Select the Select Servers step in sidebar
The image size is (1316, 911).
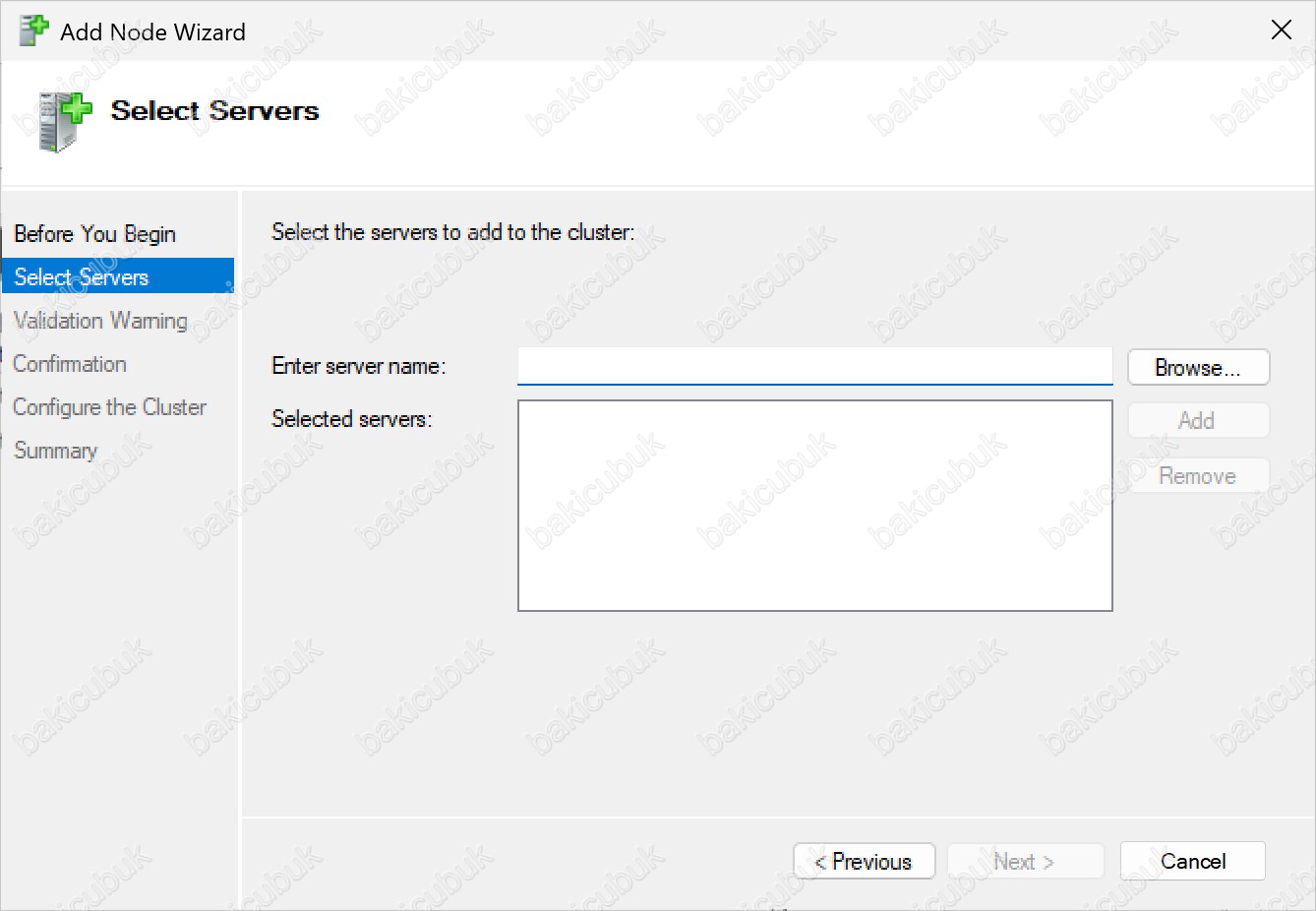pos(82,277)
